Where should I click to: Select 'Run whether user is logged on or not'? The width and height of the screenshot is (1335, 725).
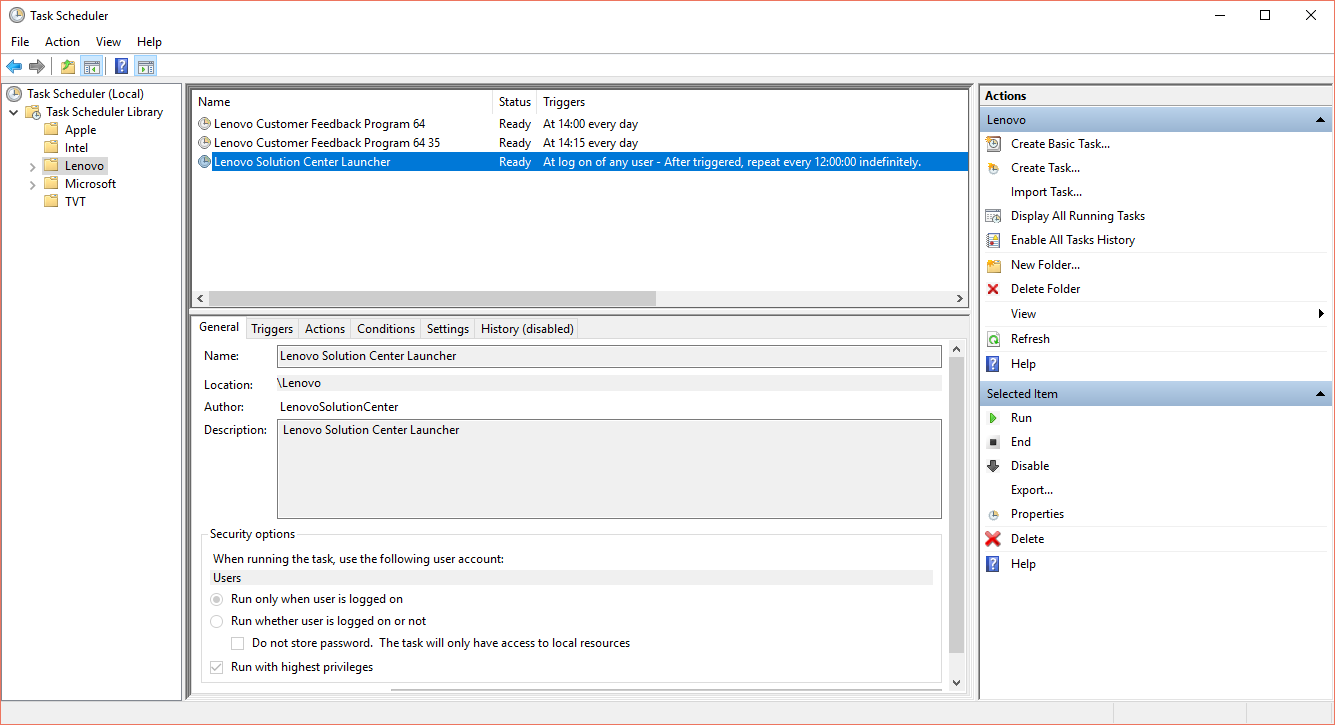pyautogui.click(x=217, y=621)
